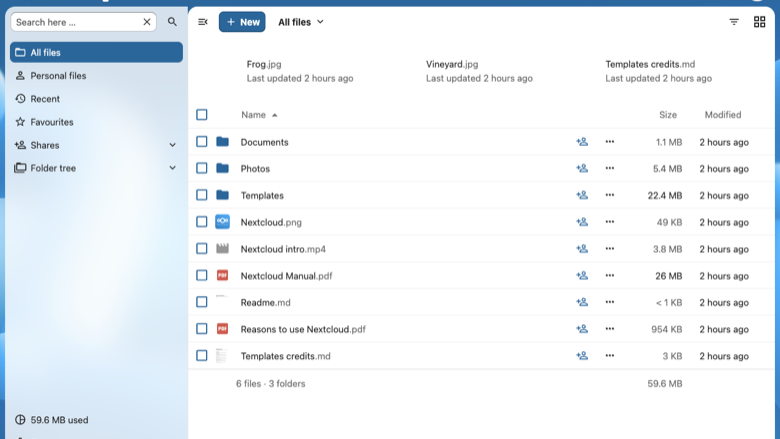Check the Documents row checkbox
Image resolution: width=780 pixels, height=439 pixels.
pyautogui.click(x=201, y=142)
